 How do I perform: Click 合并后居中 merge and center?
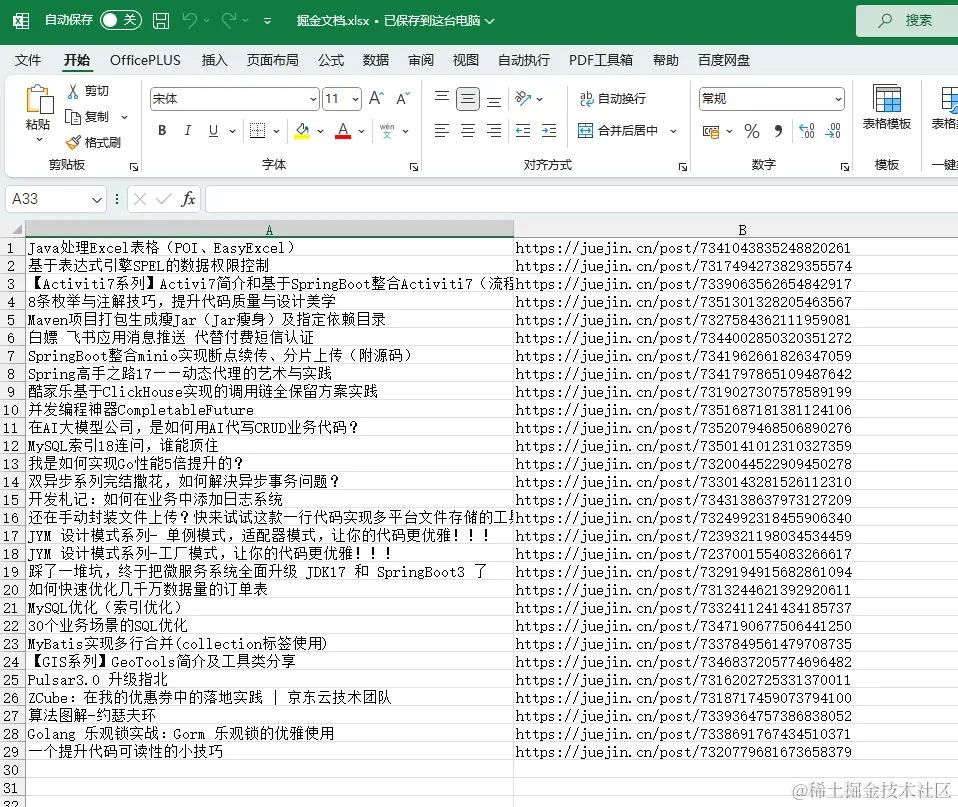[618, 130]
